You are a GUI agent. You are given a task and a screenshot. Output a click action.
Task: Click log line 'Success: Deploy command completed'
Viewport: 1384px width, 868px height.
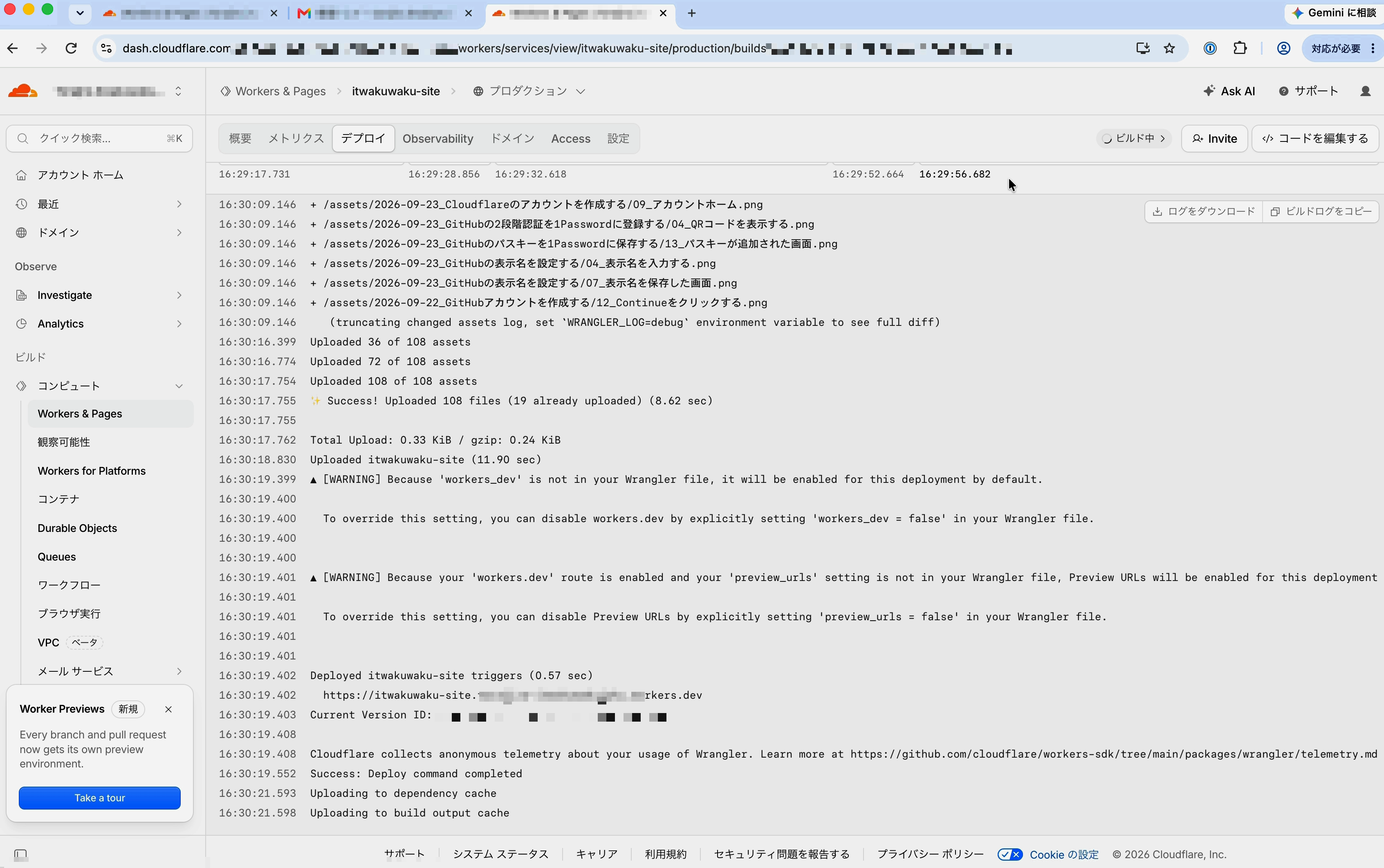click(416, 774)
